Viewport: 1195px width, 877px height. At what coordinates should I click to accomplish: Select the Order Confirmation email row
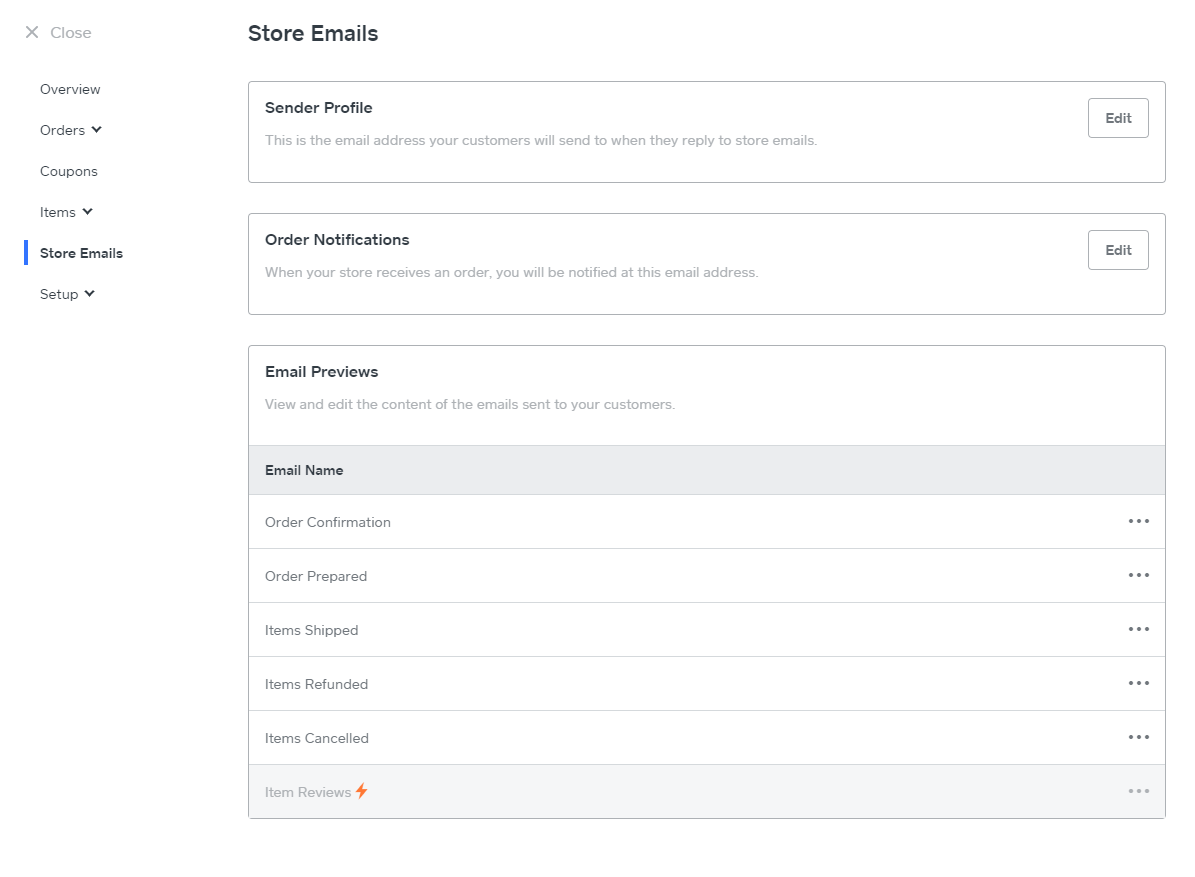coord(328,522)
